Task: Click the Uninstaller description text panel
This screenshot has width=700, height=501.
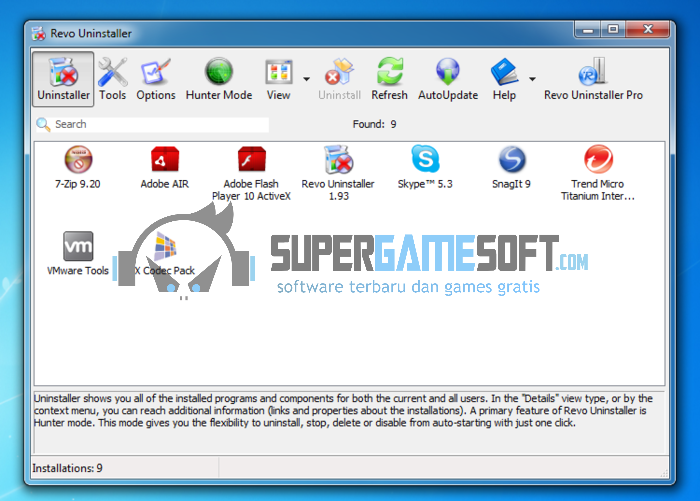Action: (350, 422)
